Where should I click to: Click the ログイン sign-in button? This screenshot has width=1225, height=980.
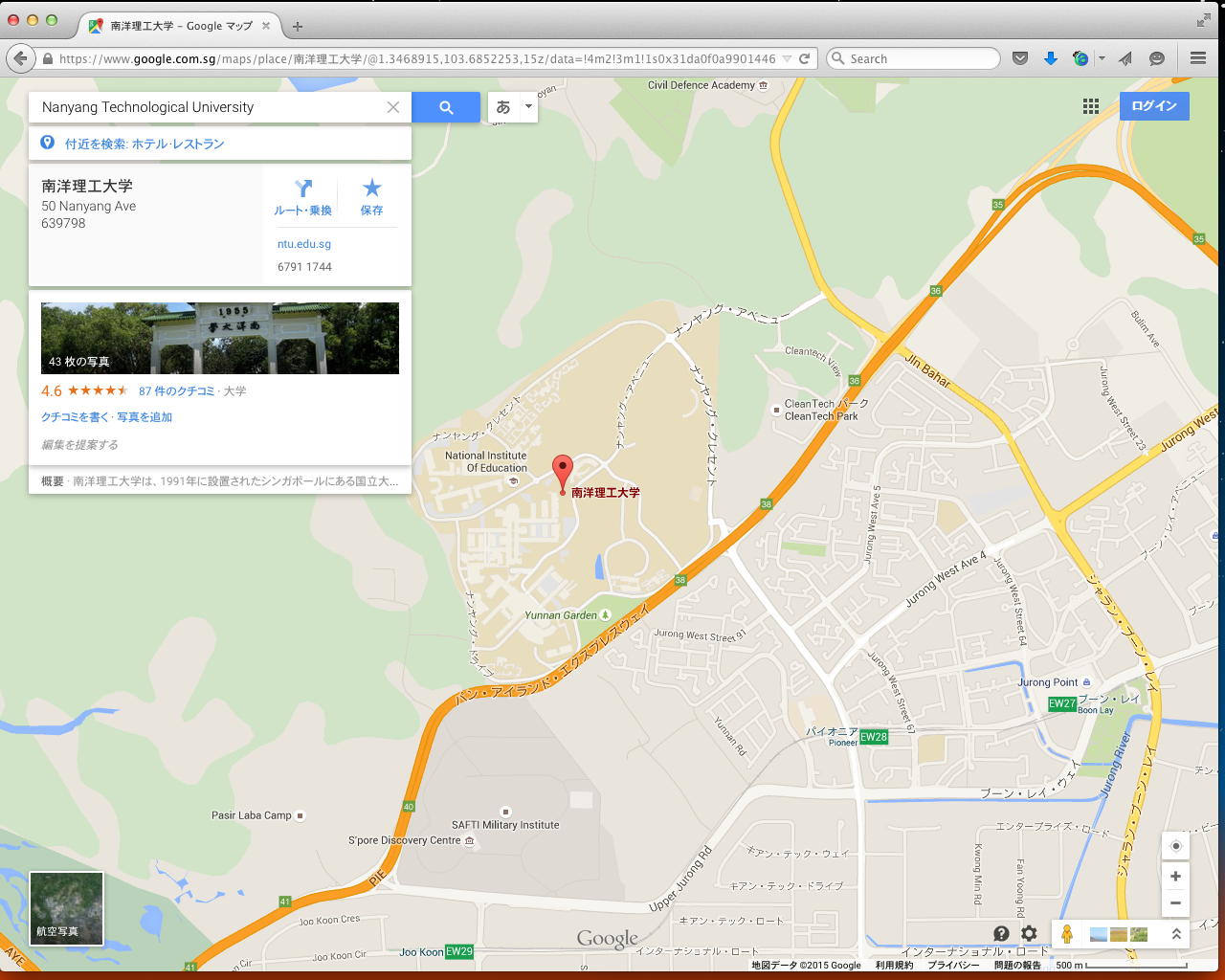coord(1154,105)
